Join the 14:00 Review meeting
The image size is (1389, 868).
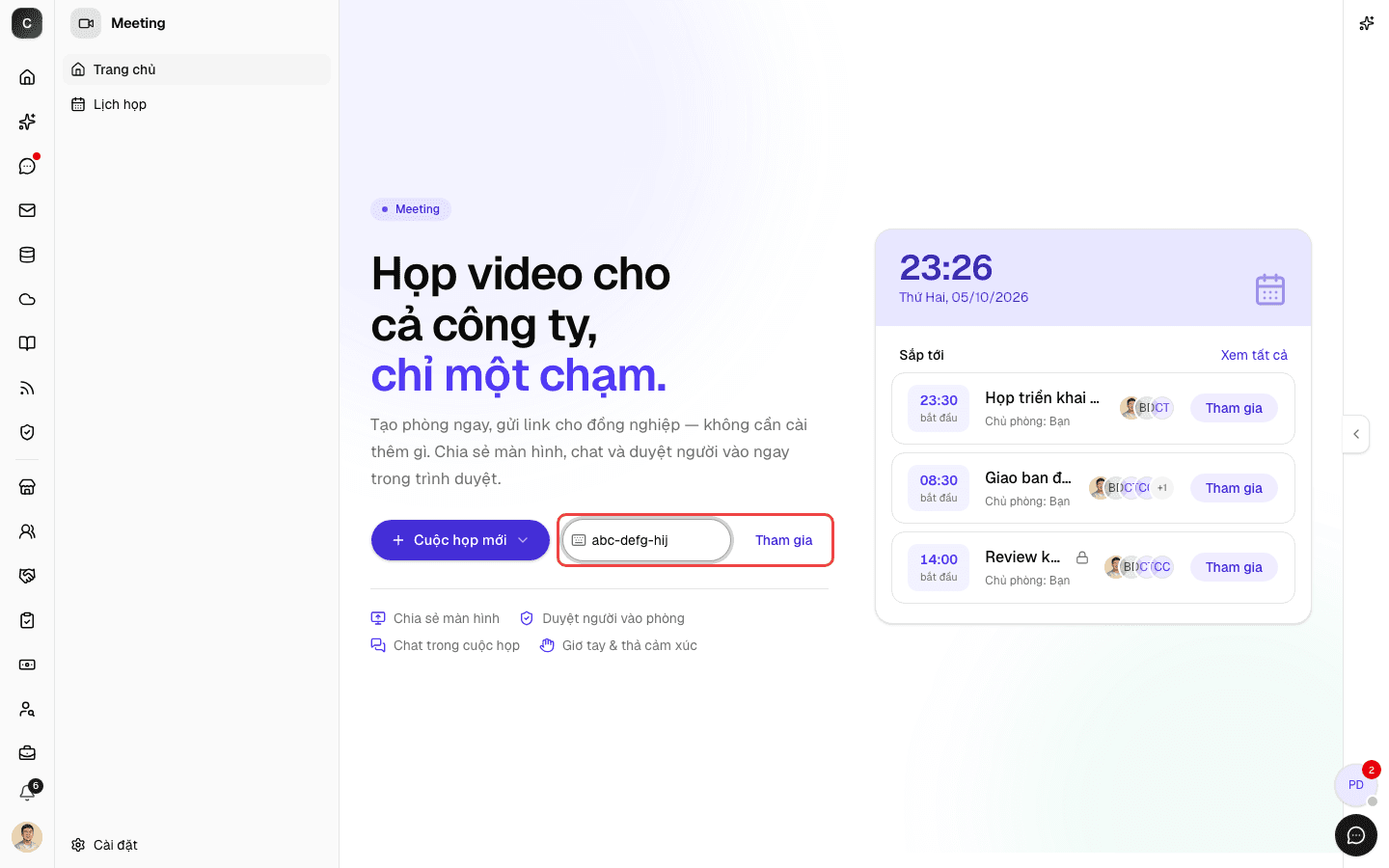(x=1234, y=567)
